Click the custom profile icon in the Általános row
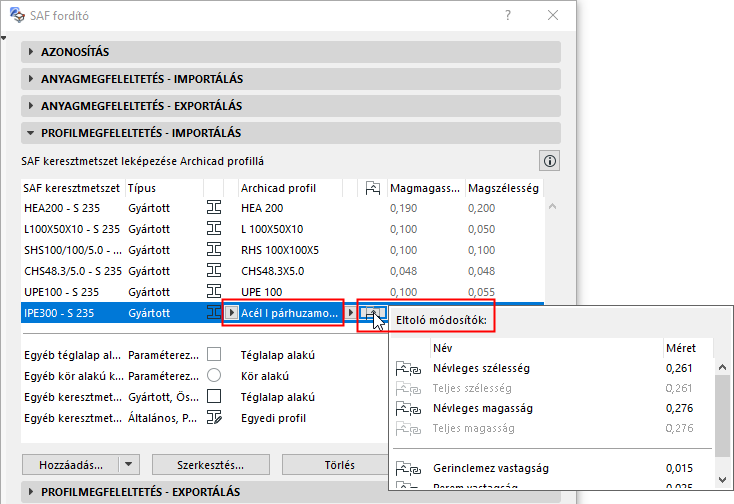The image size is (734, 504). click(x=214, y=417)
